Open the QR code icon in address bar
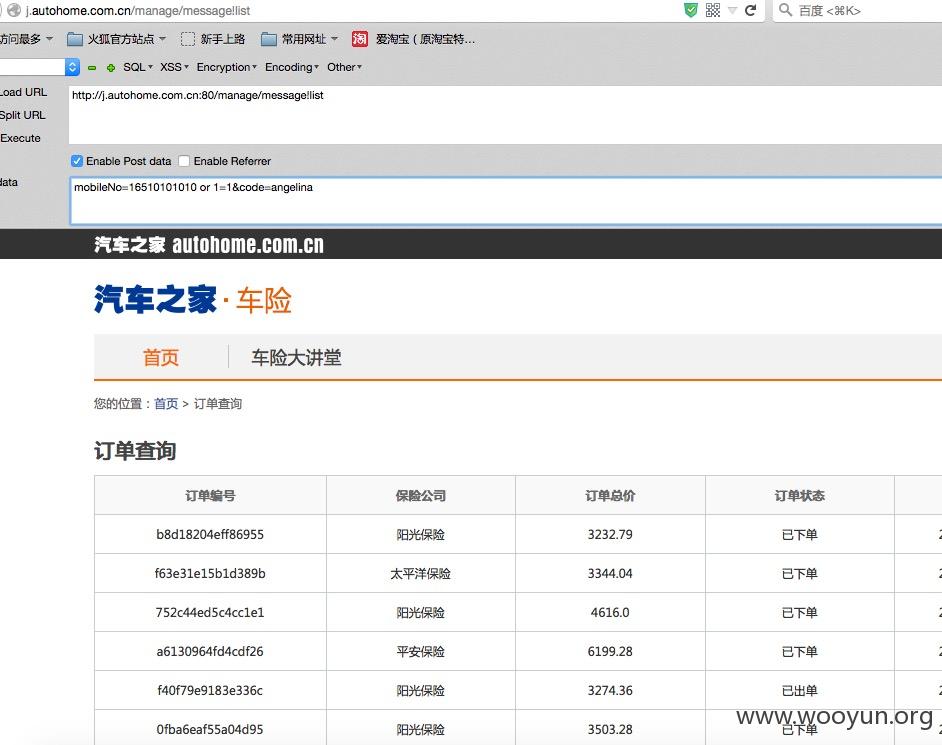The height and width of the screenshot is (745, 942). pos(713,10)
